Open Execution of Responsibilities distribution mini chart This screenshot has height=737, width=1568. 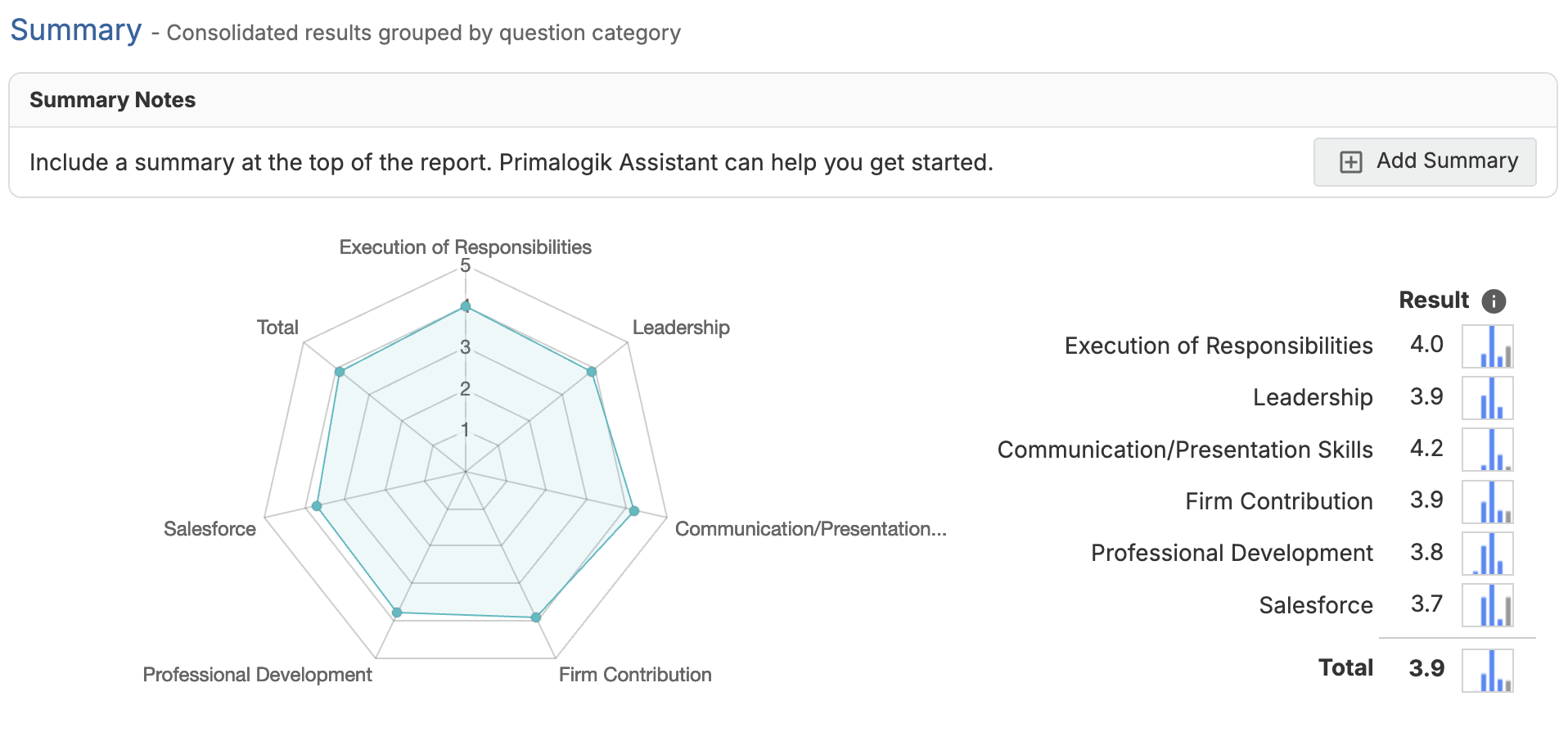coord(1487,346)
